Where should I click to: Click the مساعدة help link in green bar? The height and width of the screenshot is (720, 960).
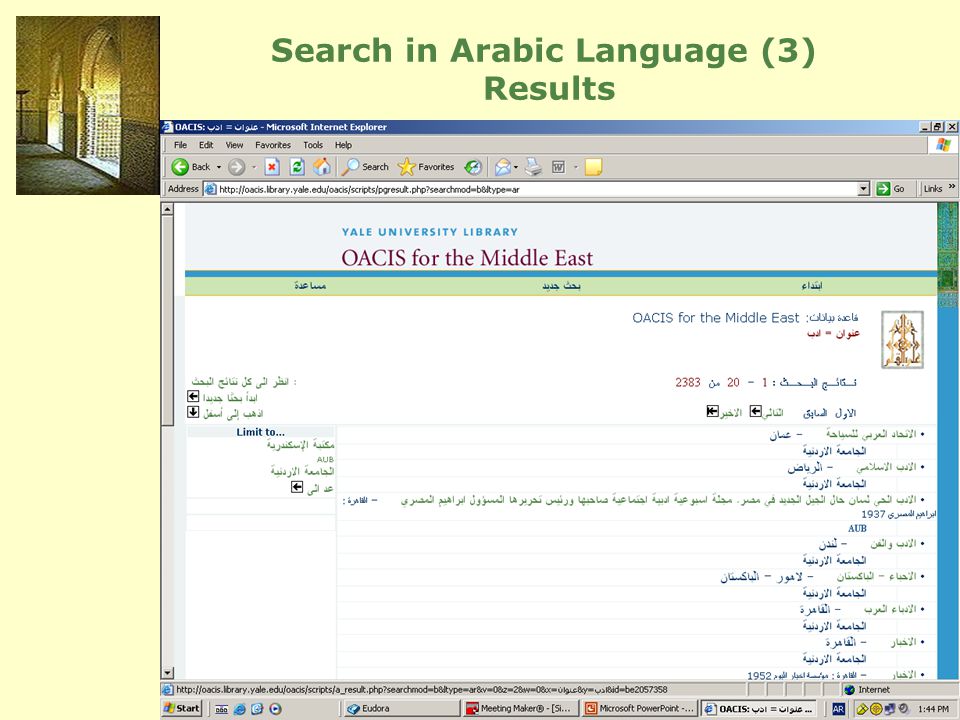(310, 286)
